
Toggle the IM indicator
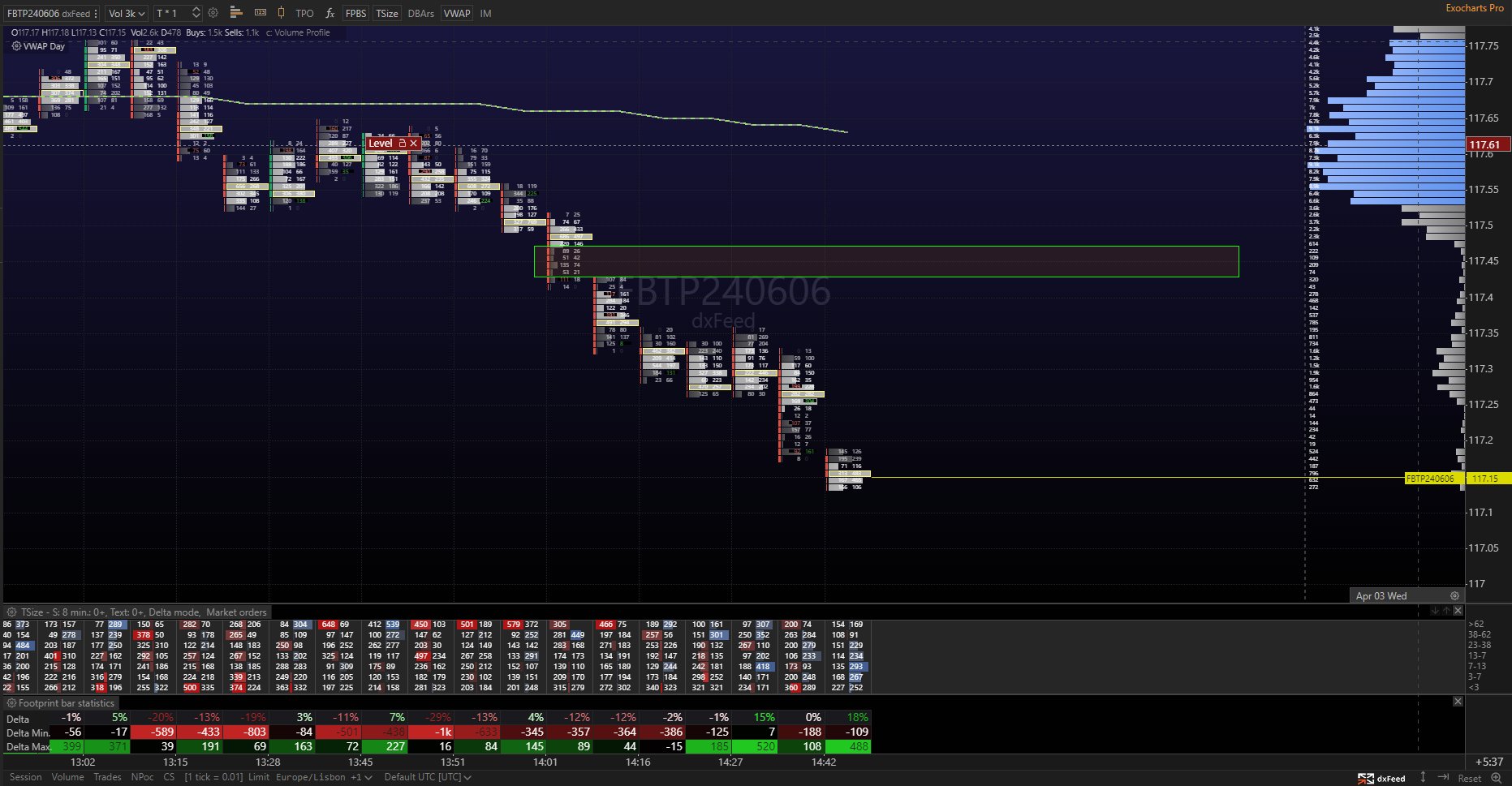(485, 14)
